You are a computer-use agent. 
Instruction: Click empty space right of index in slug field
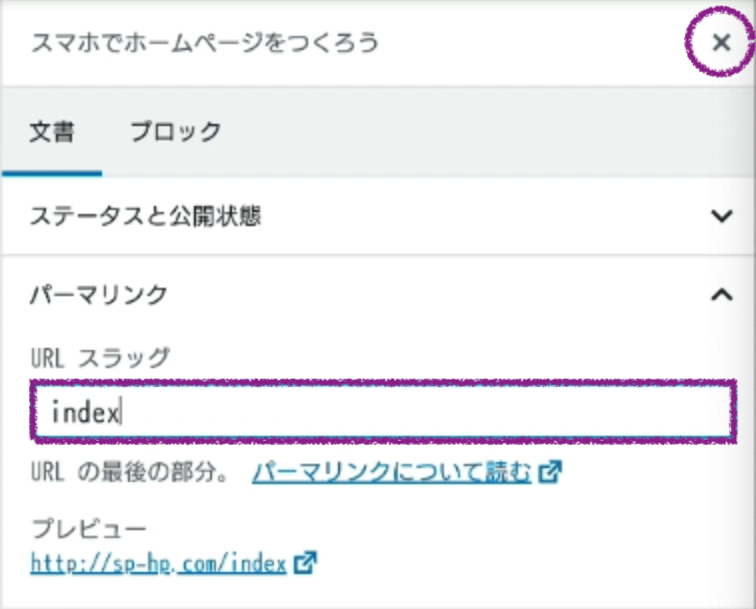(x=450, y=411)
